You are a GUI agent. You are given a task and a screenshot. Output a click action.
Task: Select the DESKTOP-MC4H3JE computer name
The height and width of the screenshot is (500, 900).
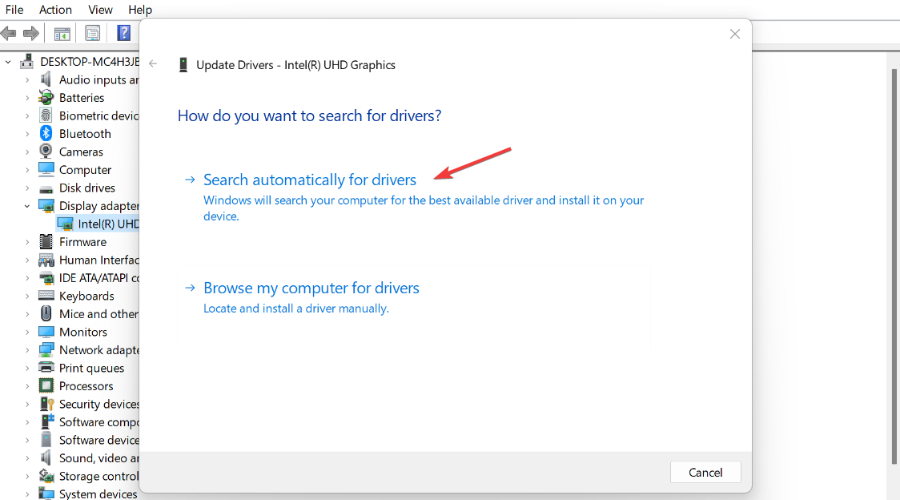[90, 61]
